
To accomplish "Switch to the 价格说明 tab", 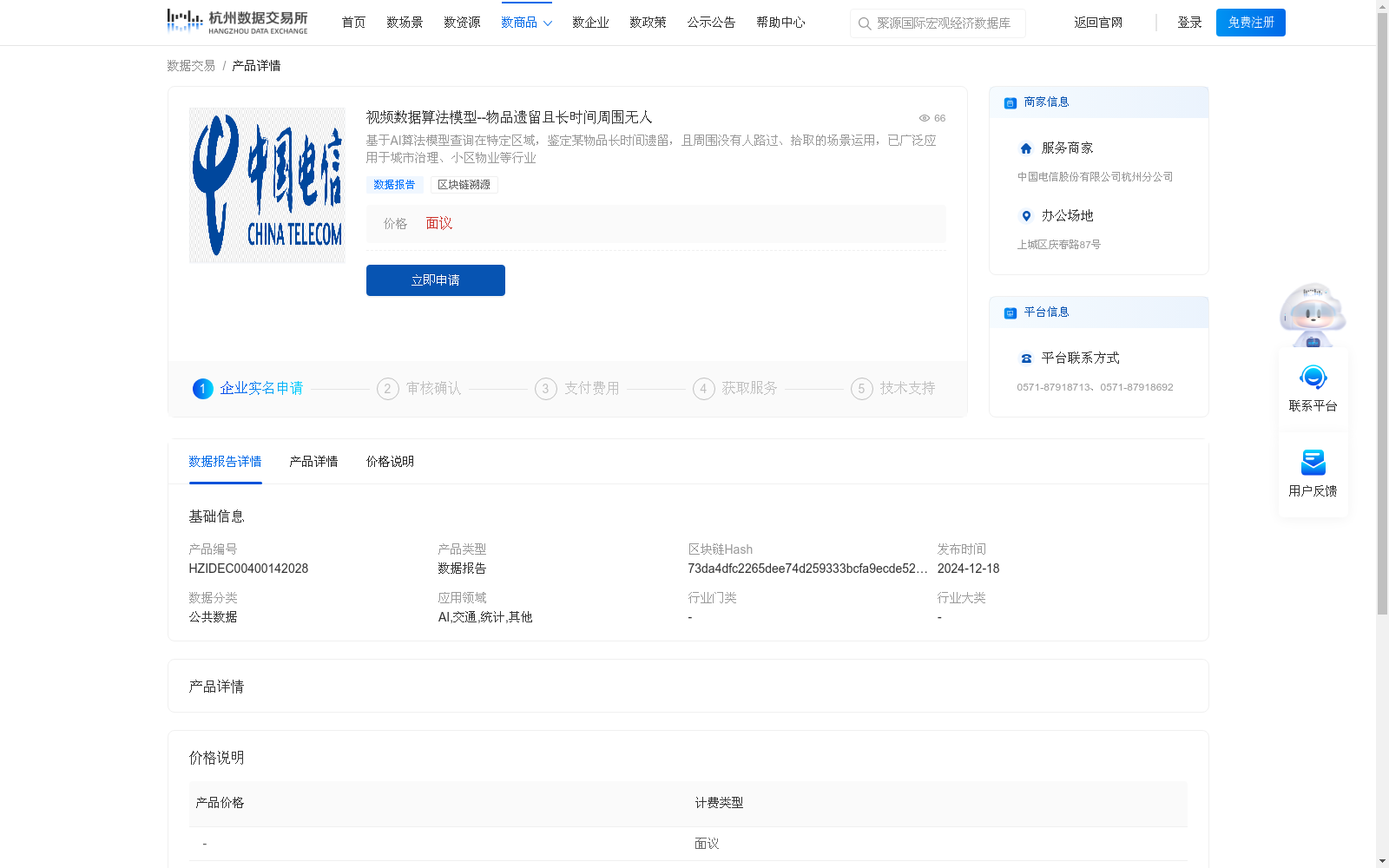I will click(x=390, y=462).
